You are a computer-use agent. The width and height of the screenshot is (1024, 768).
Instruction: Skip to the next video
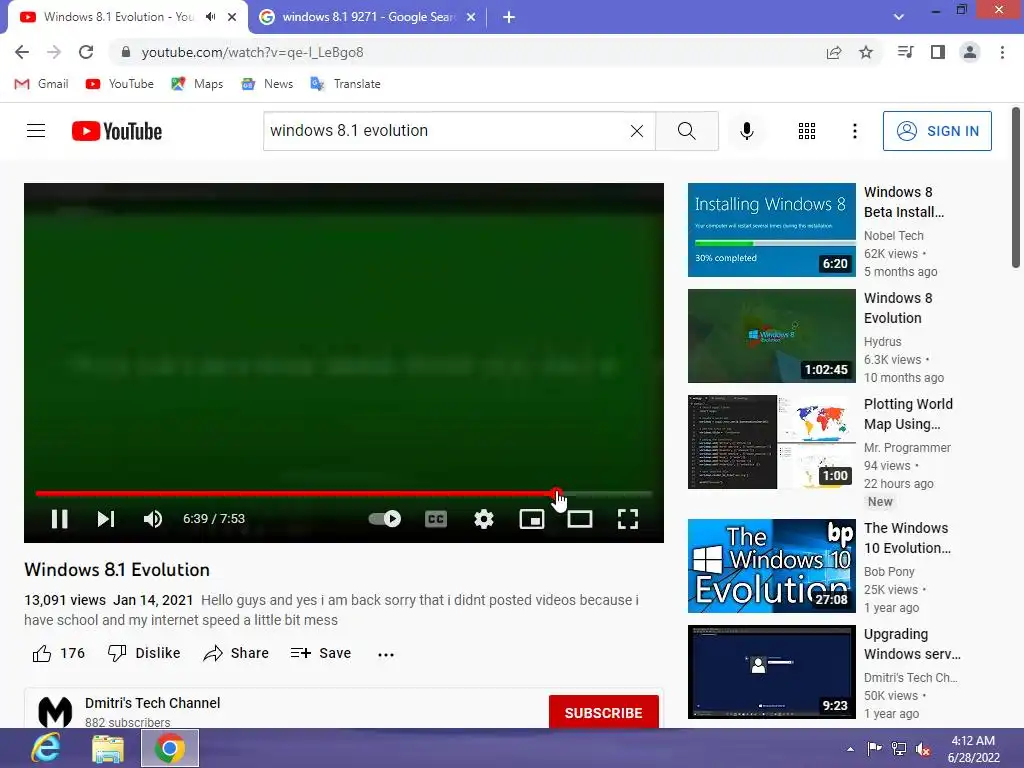106,519
